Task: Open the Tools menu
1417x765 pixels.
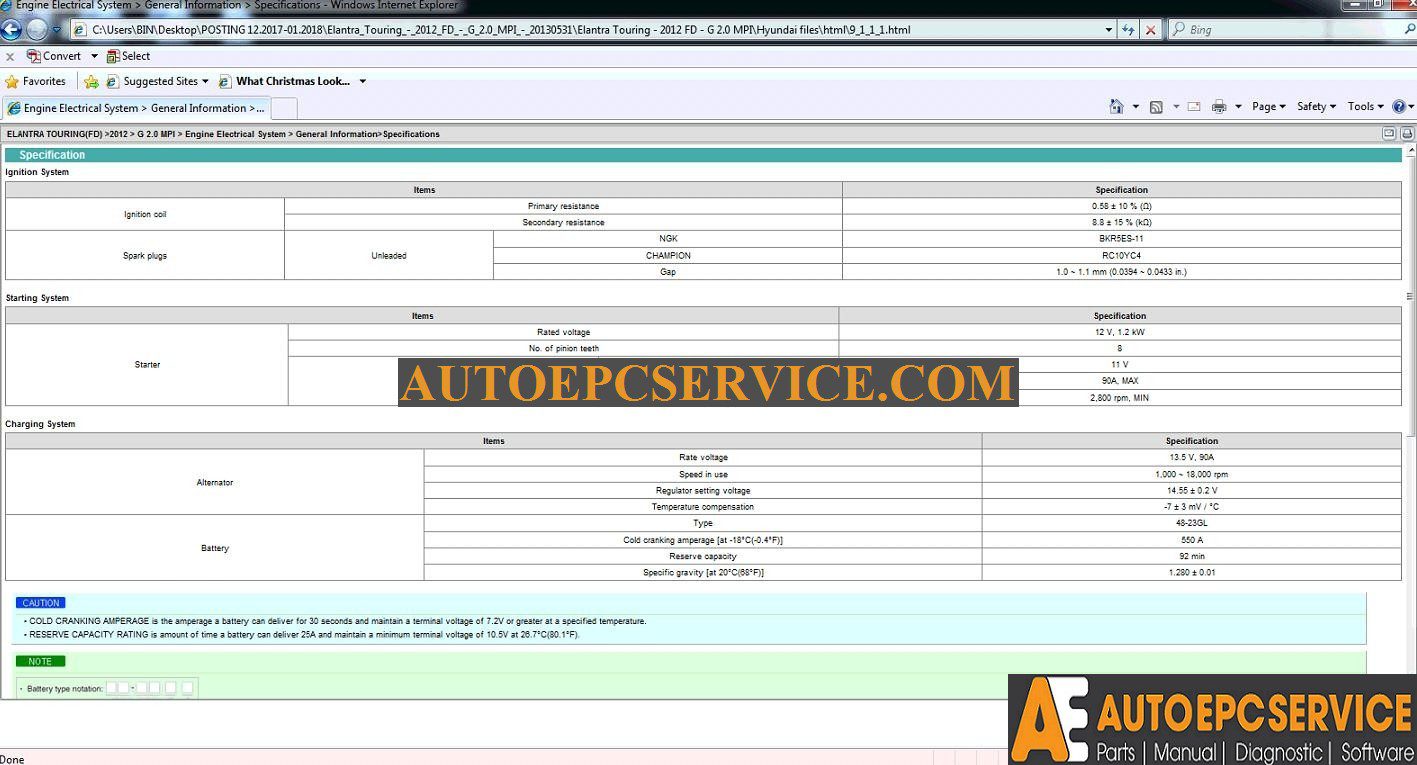Action: (1365, 107)
